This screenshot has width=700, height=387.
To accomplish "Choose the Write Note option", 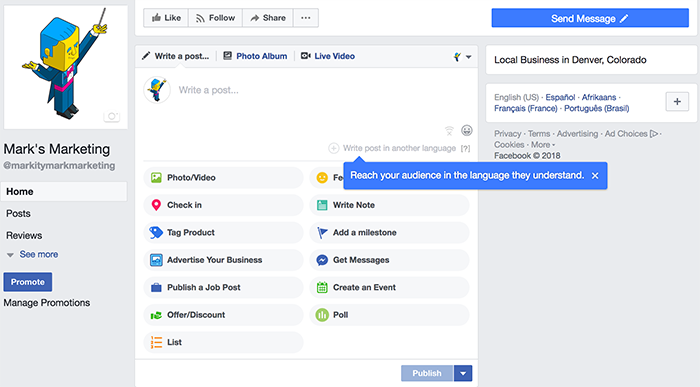I will (x=389, y=205).
